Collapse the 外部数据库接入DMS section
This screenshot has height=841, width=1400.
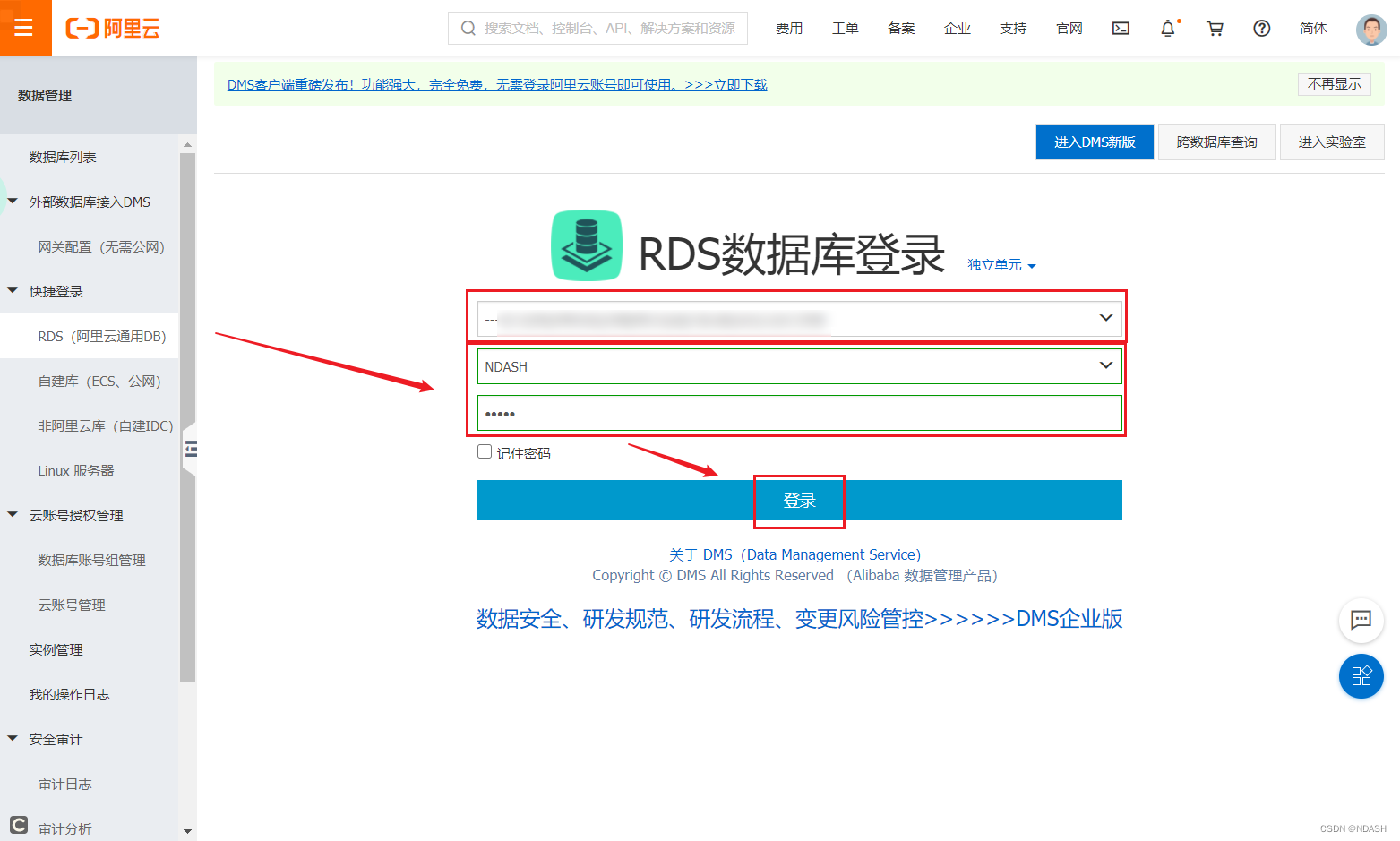pos(13,202)
